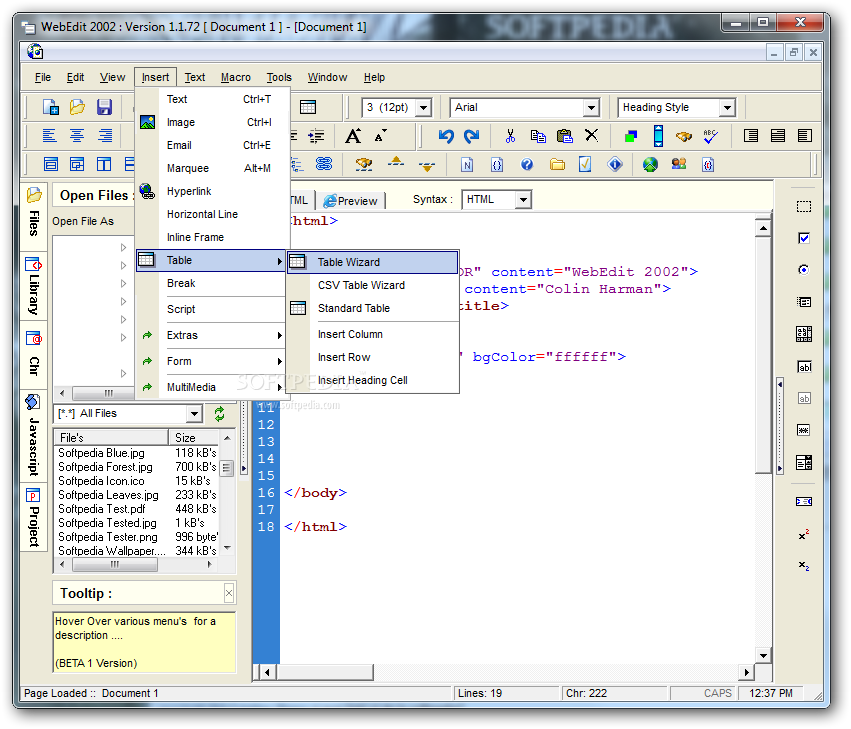
Task: Expand the Form submenu
Action: coord(211,362)
